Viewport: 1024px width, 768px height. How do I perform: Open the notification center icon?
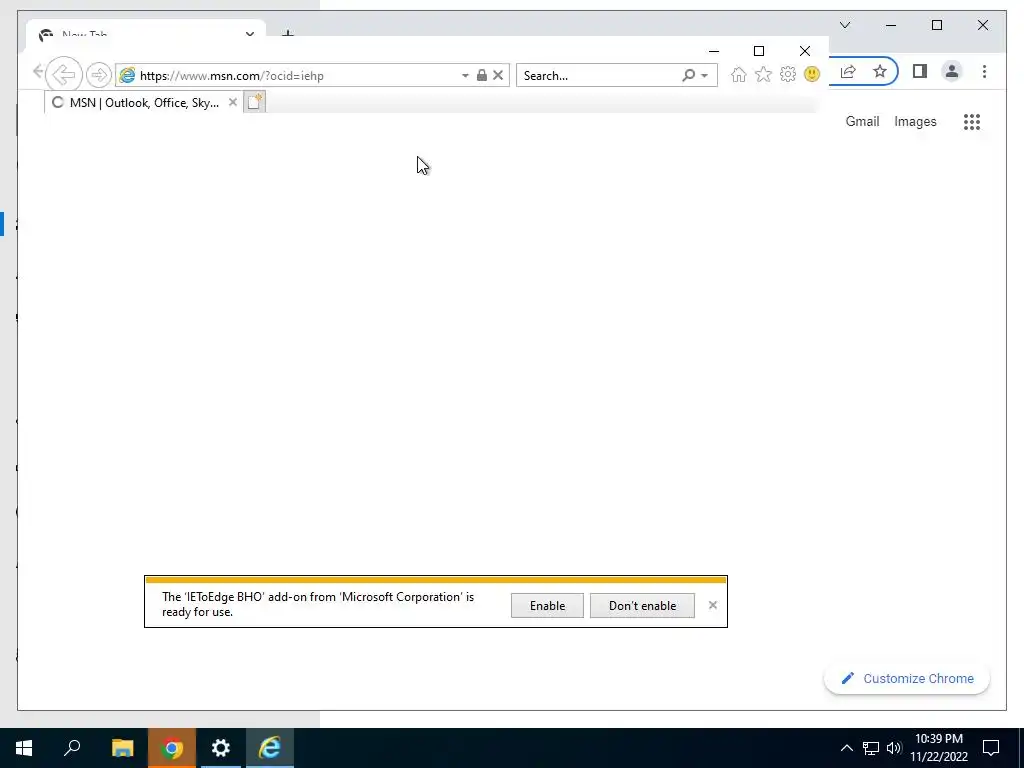tap(991, 748)
